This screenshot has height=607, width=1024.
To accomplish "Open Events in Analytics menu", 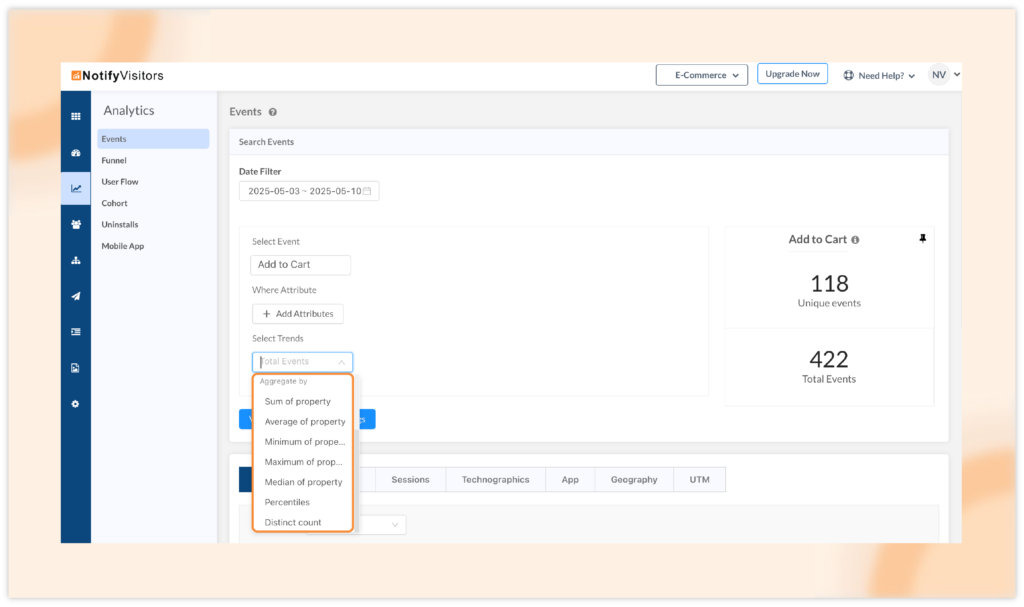I will (153, 139).
